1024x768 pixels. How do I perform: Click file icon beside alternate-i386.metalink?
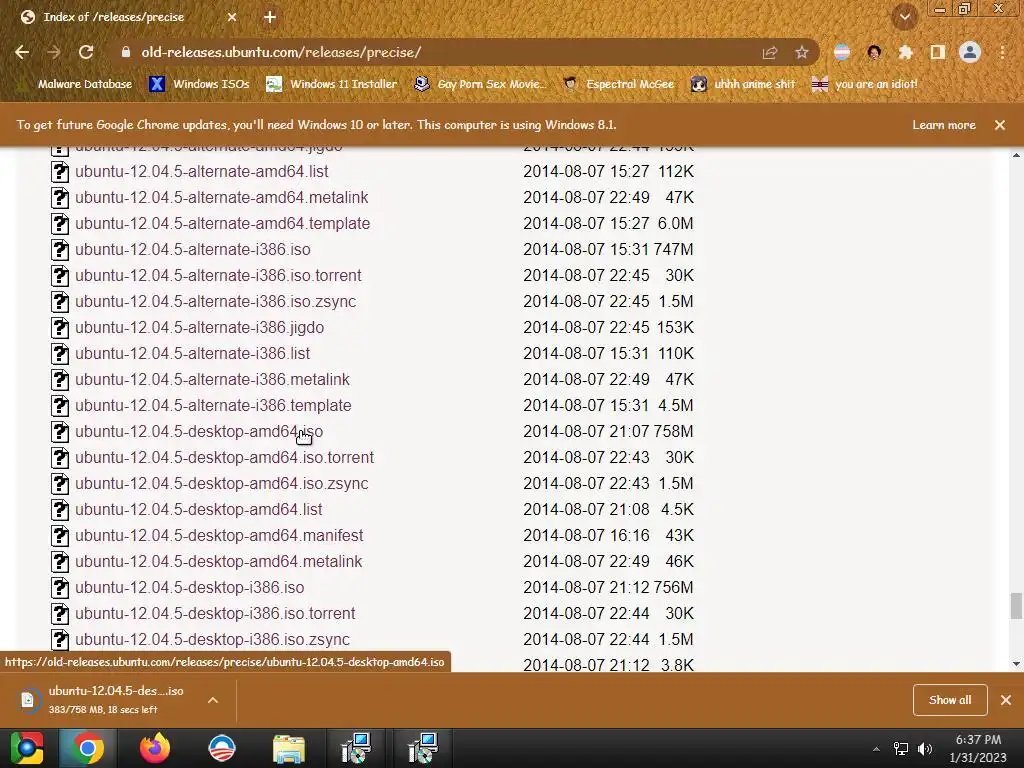coord(60,379)
